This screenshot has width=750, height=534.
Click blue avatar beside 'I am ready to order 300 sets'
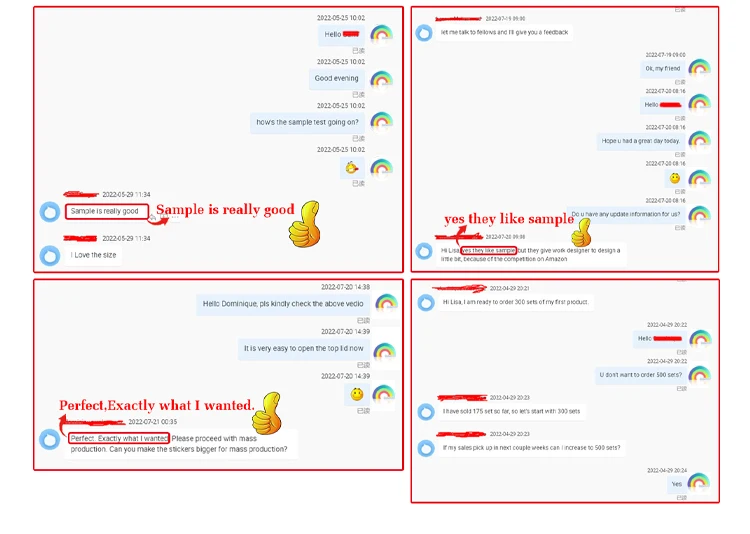(x=426, y=303)
